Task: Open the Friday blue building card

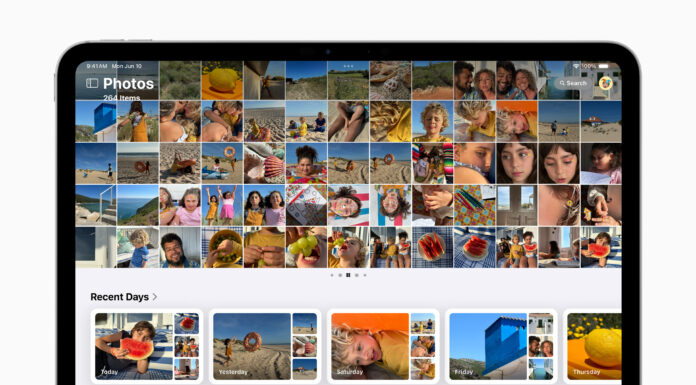Action: click(501, 346)
